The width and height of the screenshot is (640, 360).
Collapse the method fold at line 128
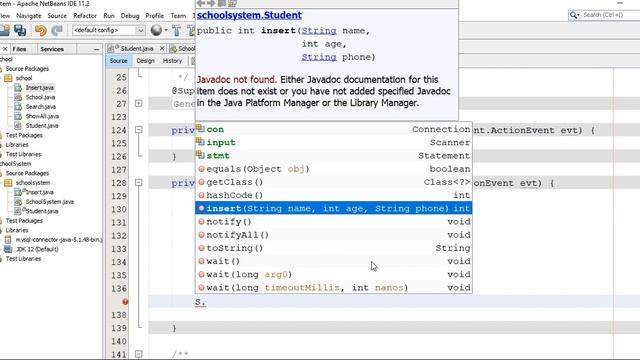[x=139, y=182]
